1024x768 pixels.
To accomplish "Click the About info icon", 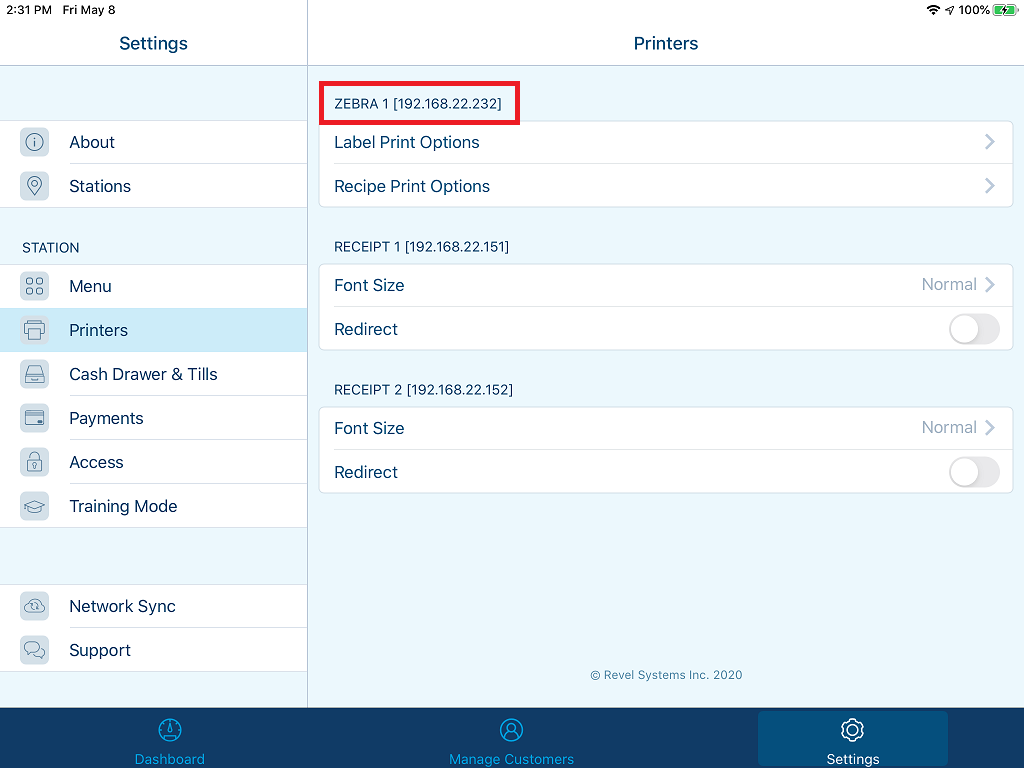I will tap(34, 142).
